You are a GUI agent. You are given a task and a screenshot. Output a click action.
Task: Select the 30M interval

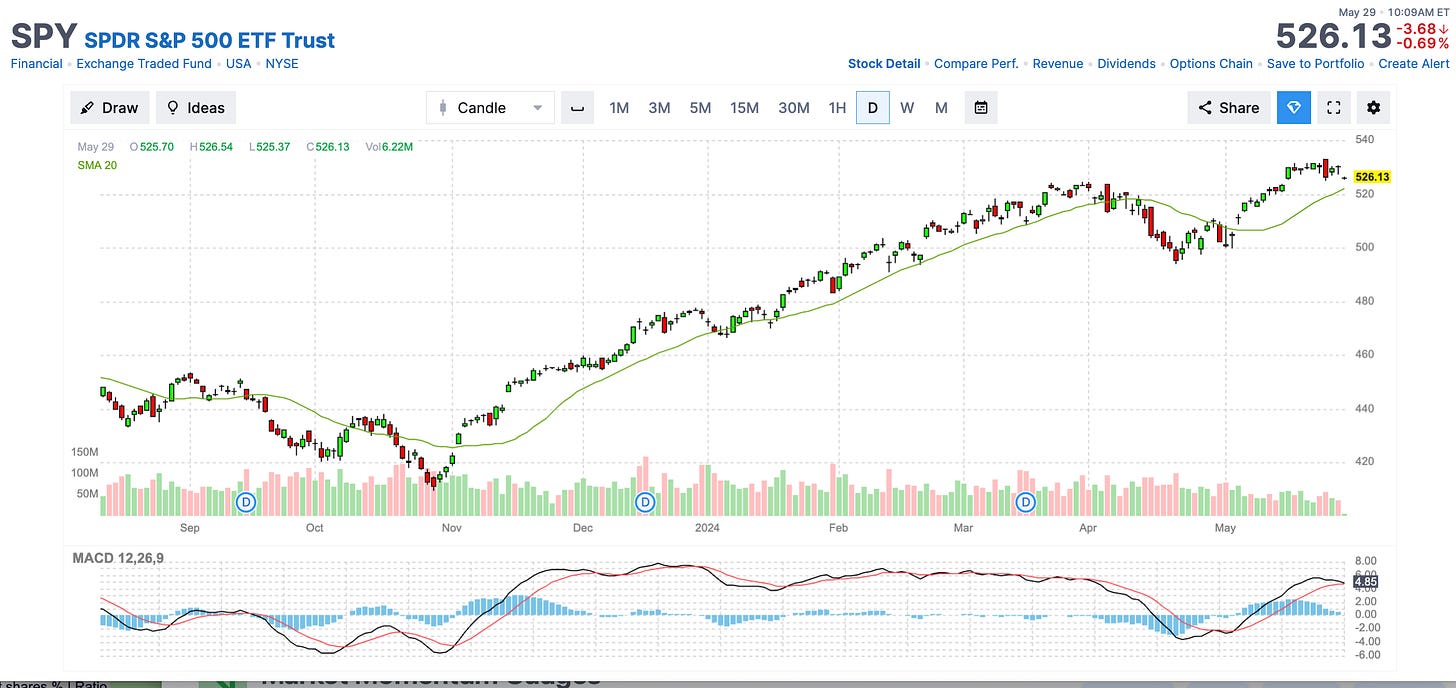click(x=794, y=108)
